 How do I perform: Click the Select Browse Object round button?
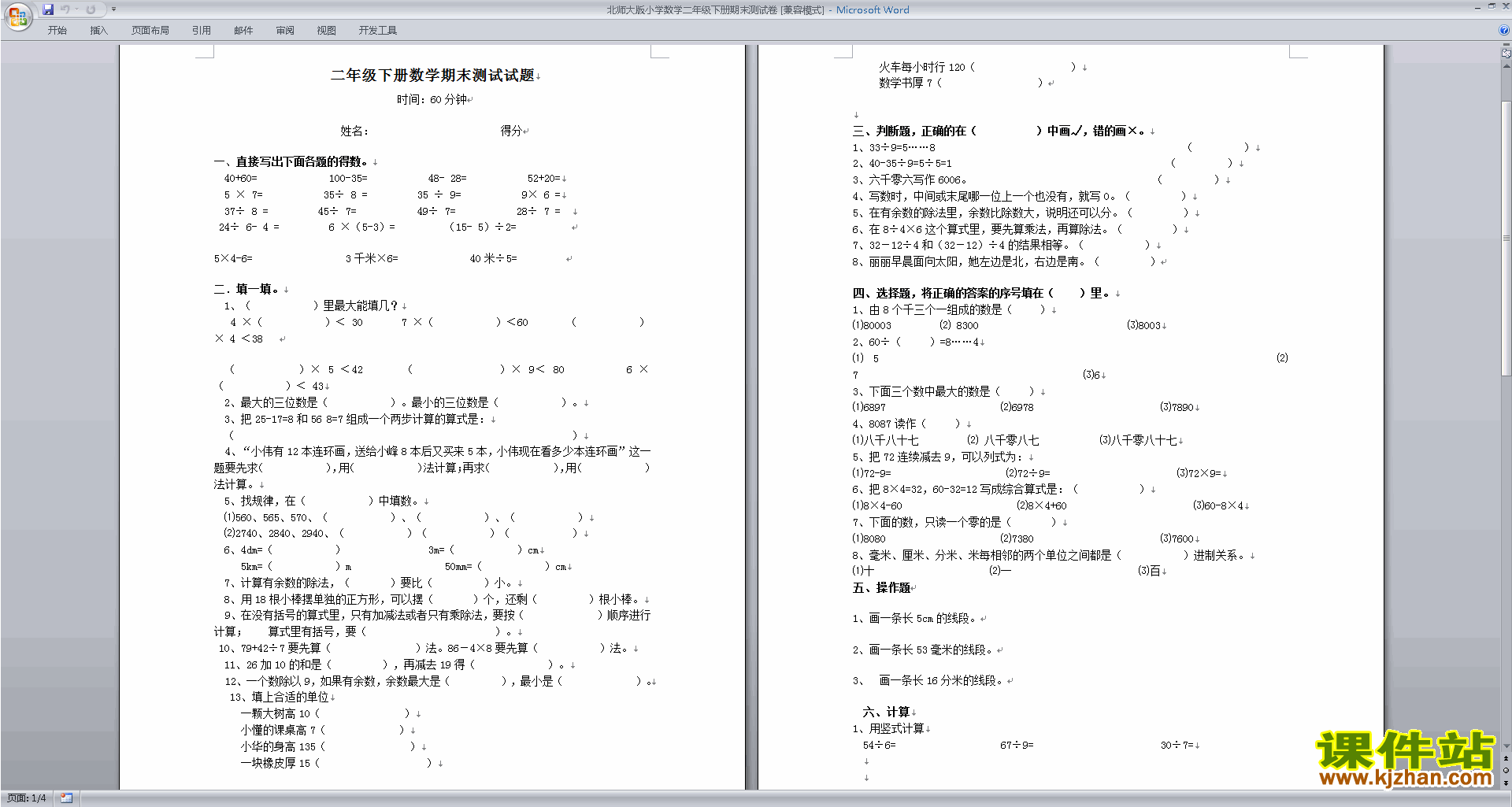pyautogui.click(x=1506, y=771)
